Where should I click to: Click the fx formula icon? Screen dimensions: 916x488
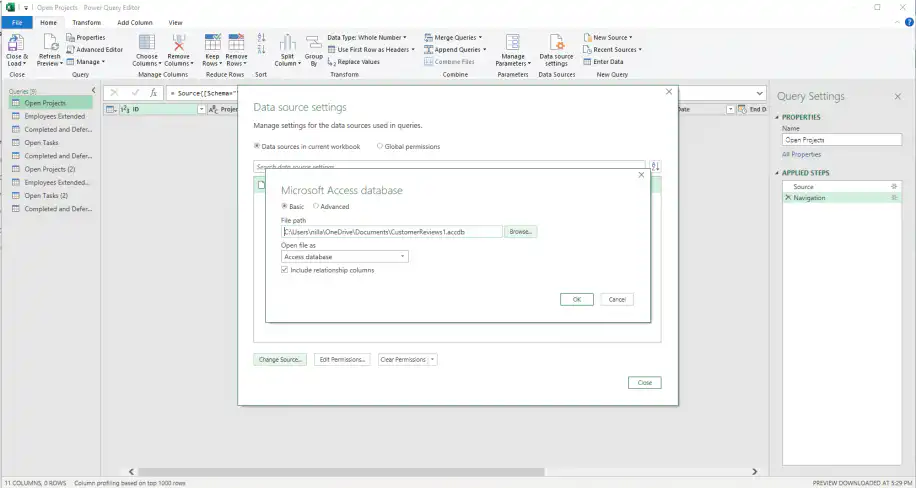pyautogui.click(x=153, y=93)
